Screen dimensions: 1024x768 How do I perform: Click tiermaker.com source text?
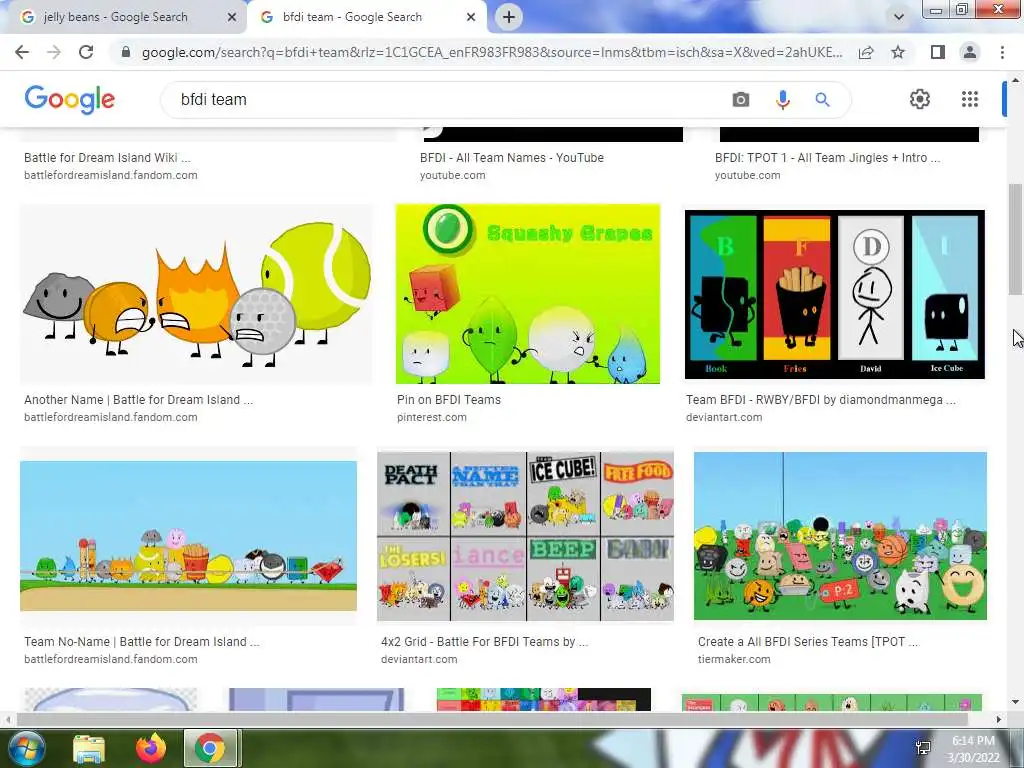pos(734,660)
